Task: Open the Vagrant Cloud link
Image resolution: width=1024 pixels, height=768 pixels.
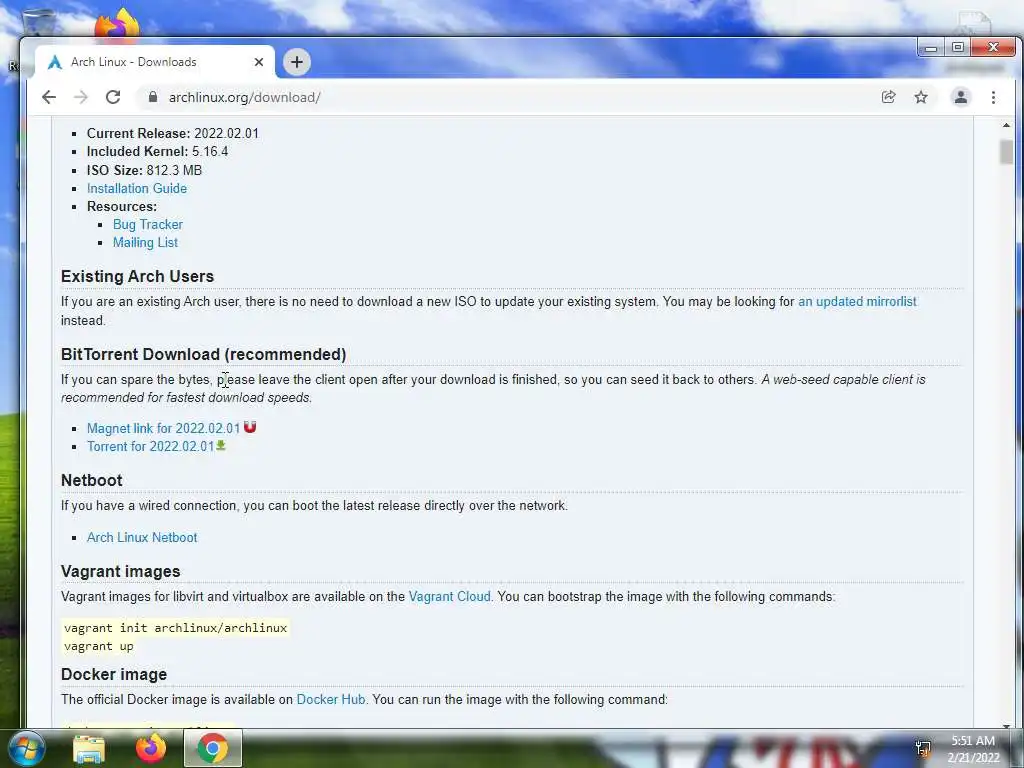Action: 449,596
